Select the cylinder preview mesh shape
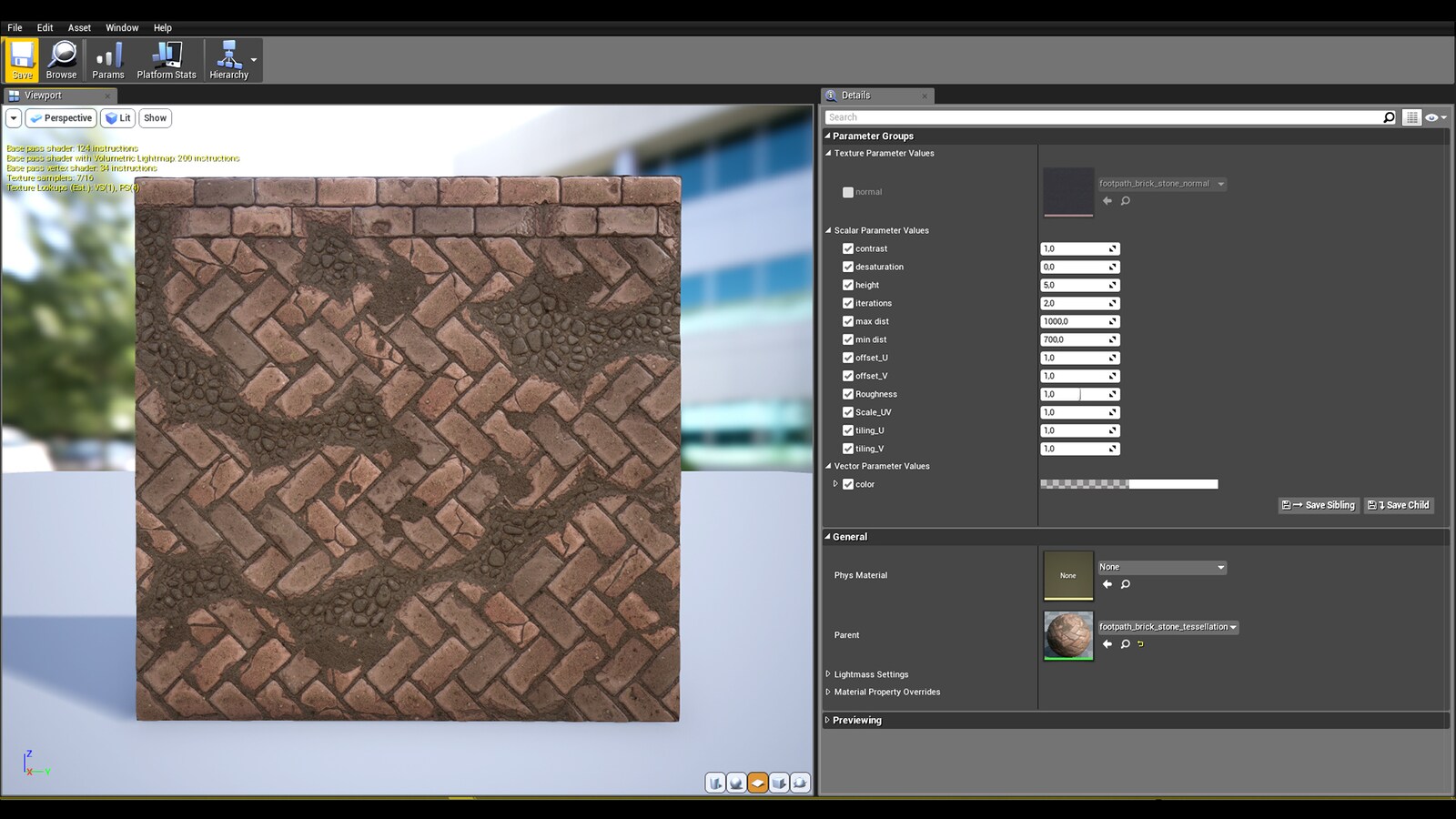 click(x=715, y=782)
